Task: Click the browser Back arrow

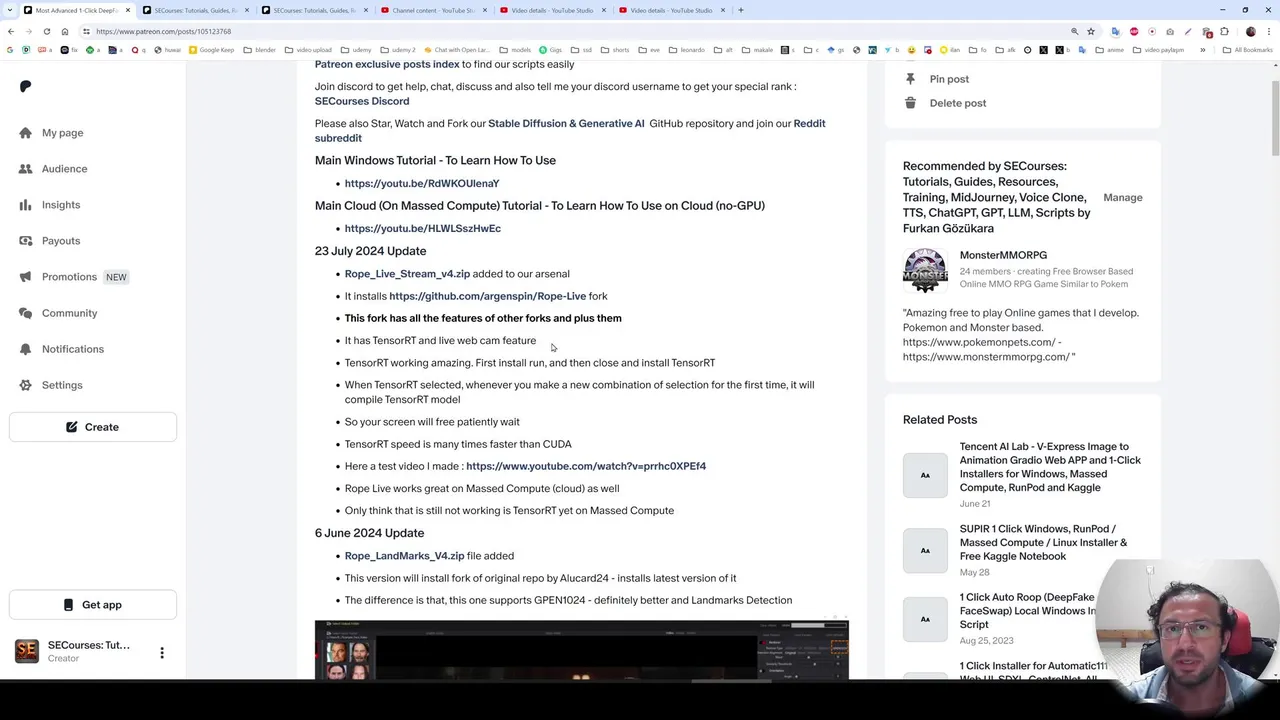Action: (x=11, y=31)
